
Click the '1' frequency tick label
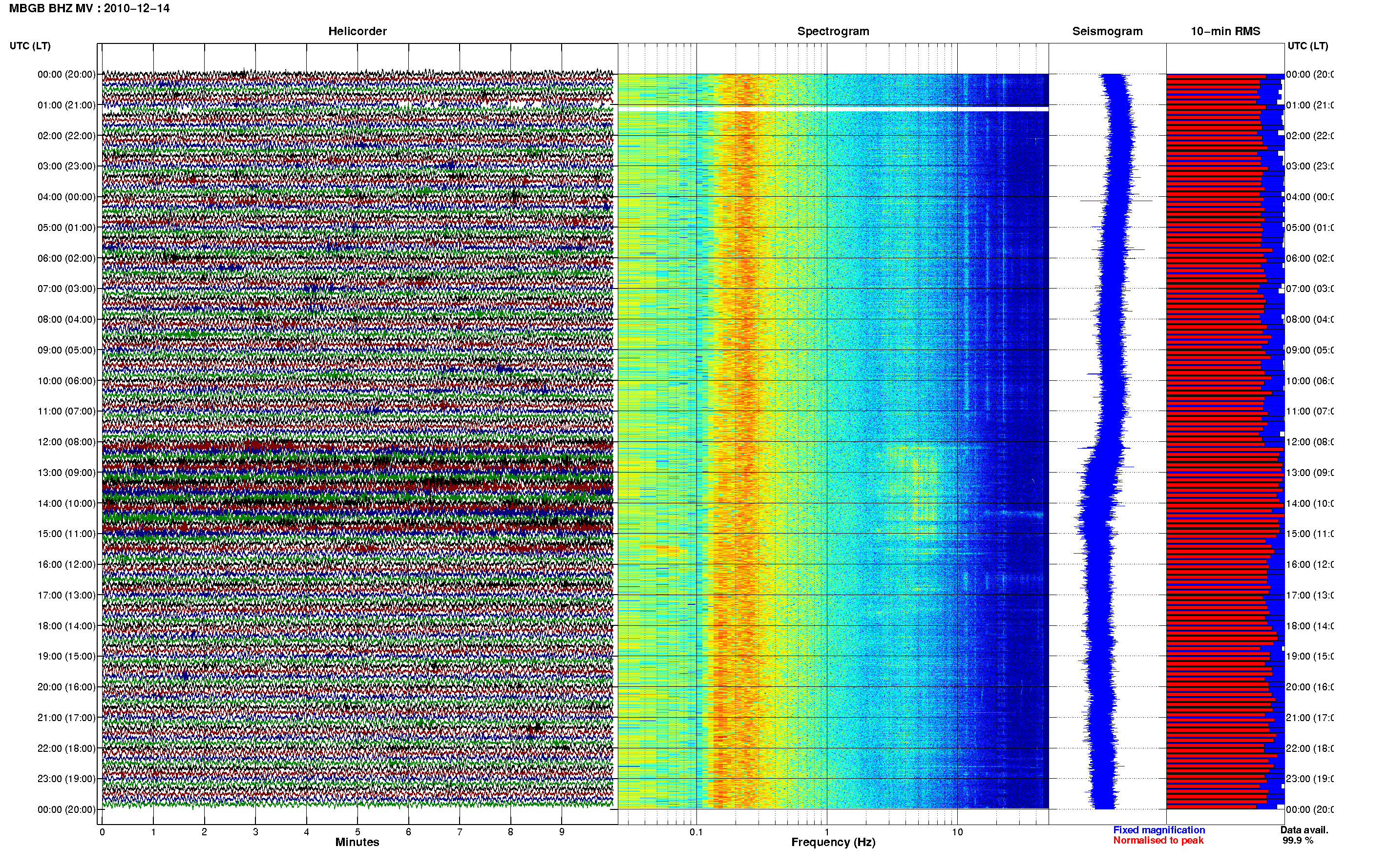click(x=827, y=832)
